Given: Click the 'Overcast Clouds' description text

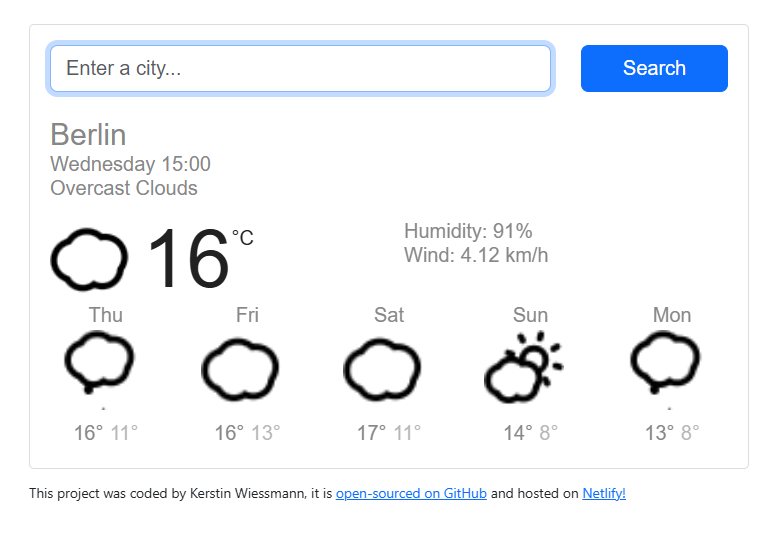Looking at the screenshot, I should (124, 188).
